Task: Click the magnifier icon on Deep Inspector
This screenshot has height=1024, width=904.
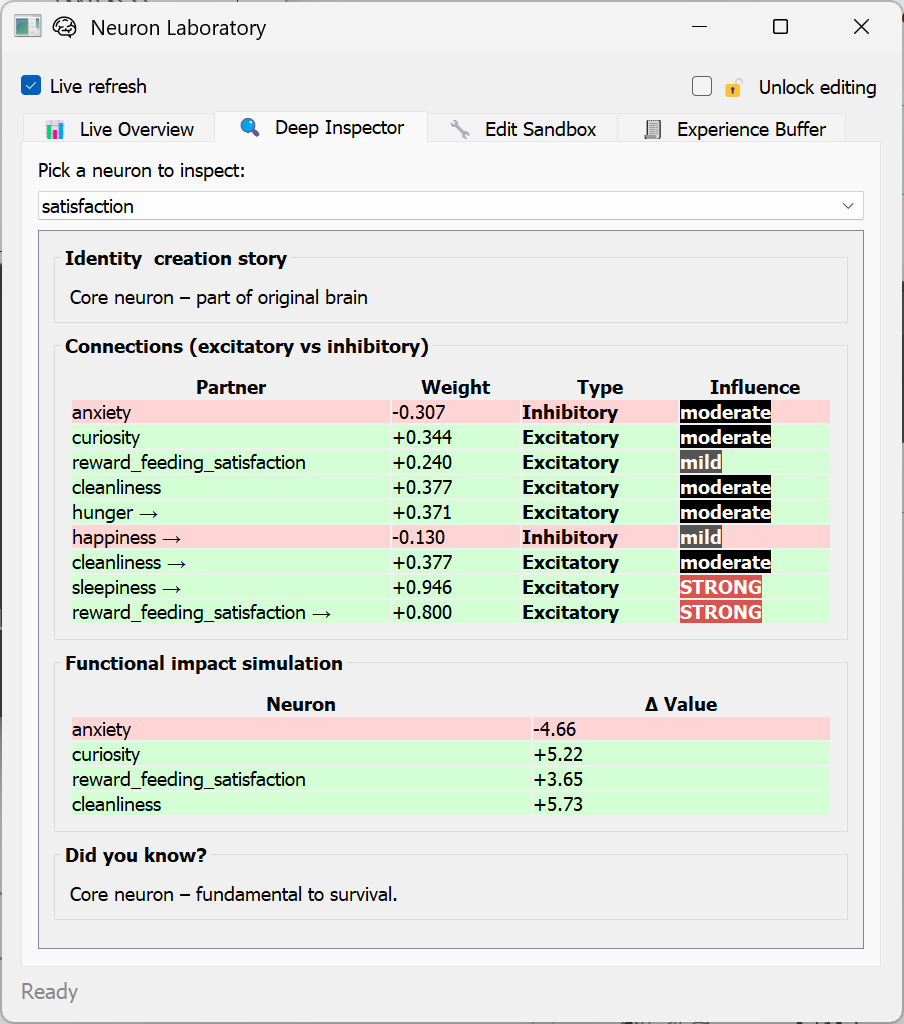Action: [x=250, y=127]
